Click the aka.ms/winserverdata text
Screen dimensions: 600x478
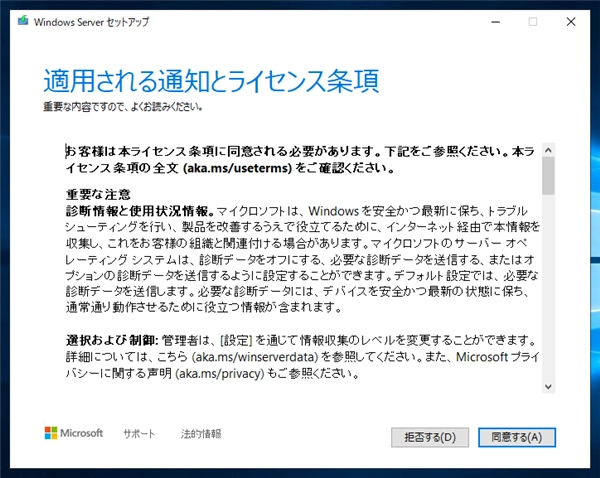point(254,357)
